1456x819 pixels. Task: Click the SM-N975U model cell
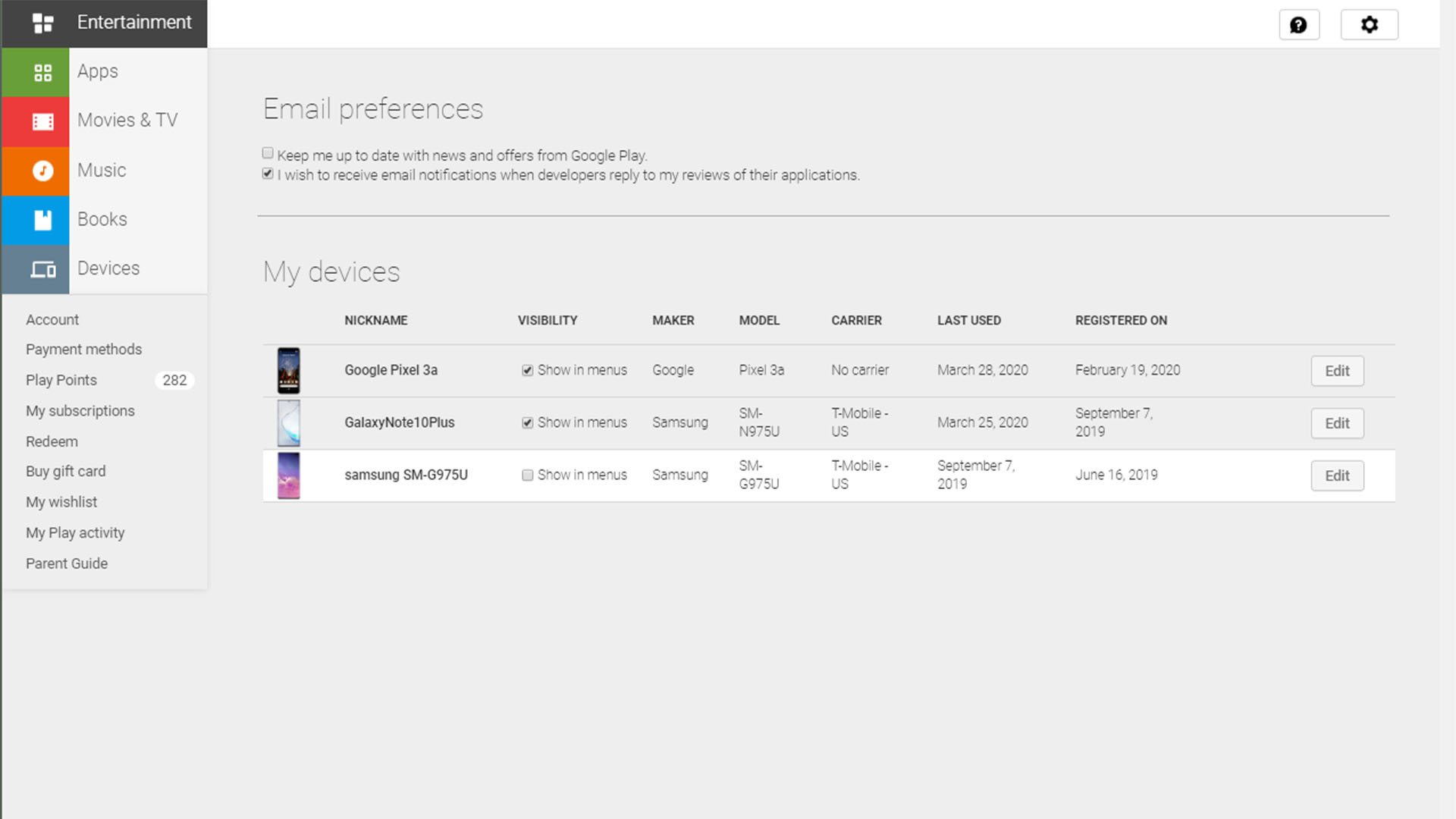coord(759,422)
